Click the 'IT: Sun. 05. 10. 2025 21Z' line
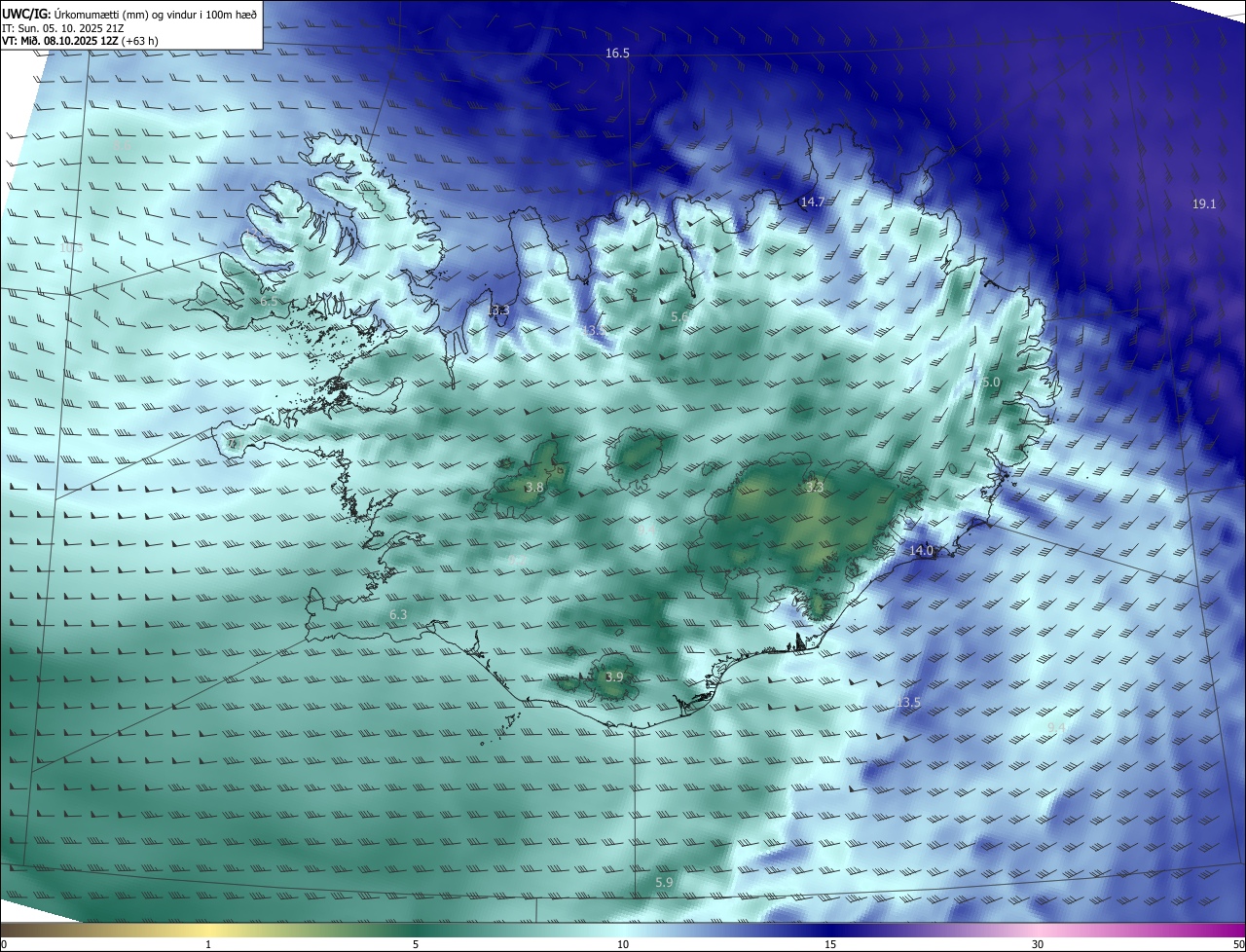Screen dimensions: 1246x952 tap(63, 28)
